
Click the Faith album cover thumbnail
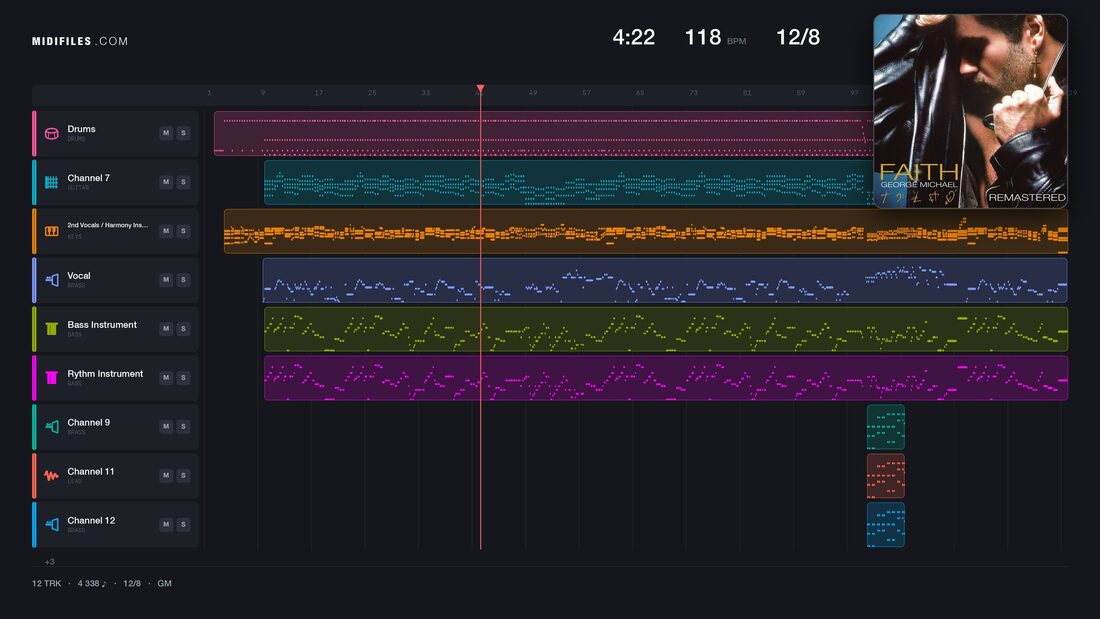point(970,111)
